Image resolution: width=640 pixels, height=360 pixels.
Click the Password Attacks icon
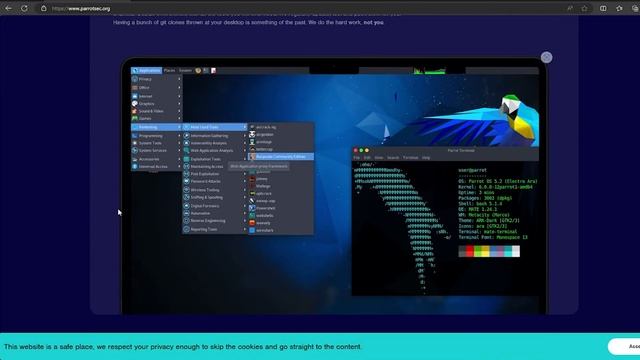pyautogui.click(x=187, y=181)
